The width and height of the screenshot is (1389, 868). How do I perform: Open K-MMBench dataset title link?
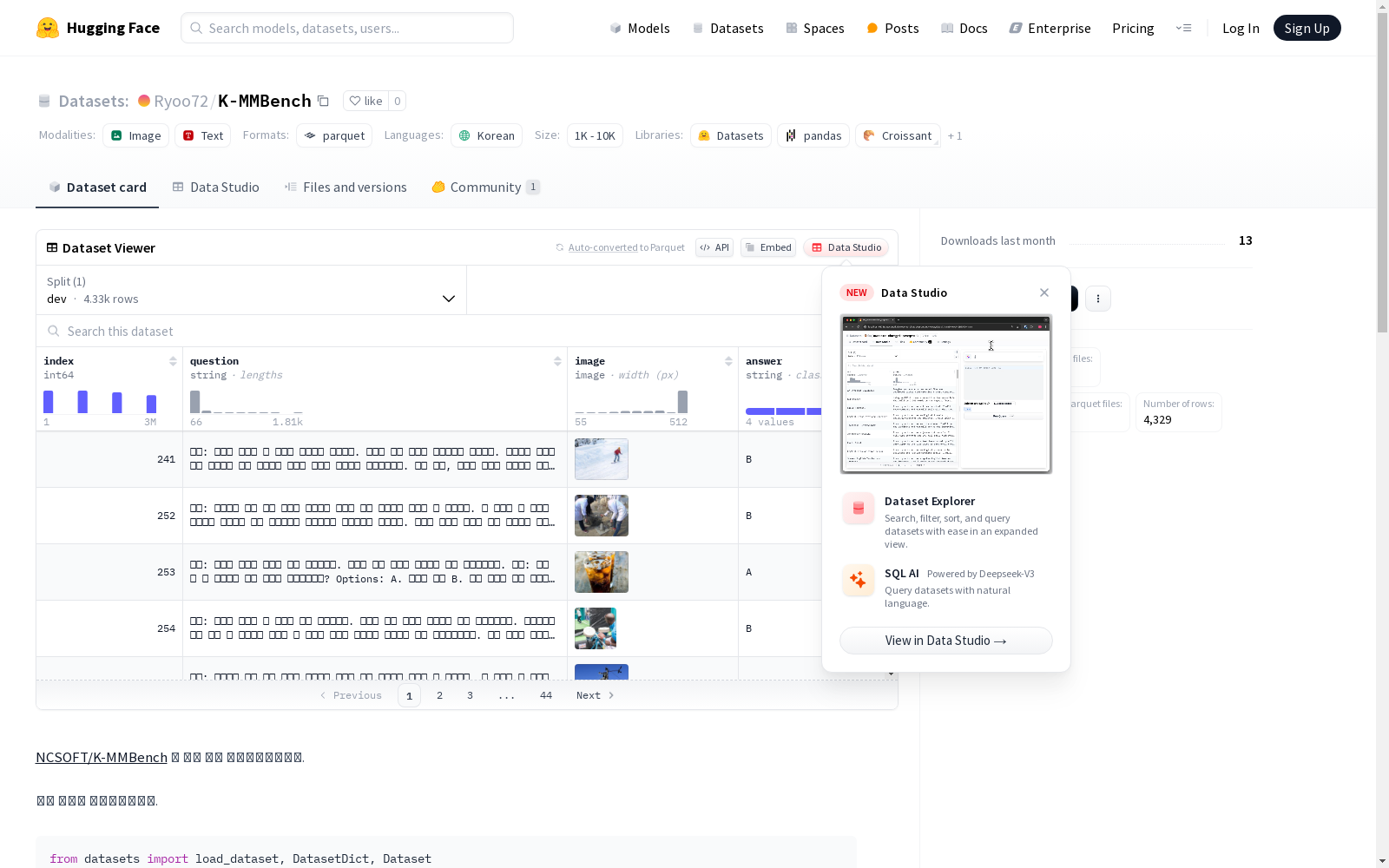pos(265,101)
